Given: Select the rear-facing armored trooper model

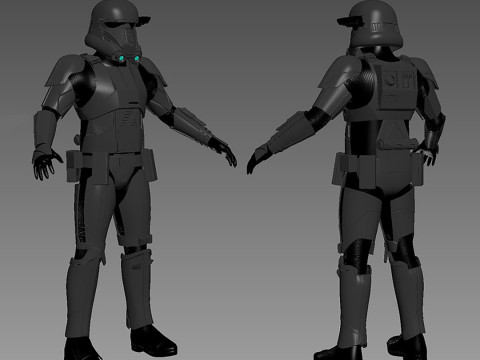Looking at the screenshot, I should point(347,180).
